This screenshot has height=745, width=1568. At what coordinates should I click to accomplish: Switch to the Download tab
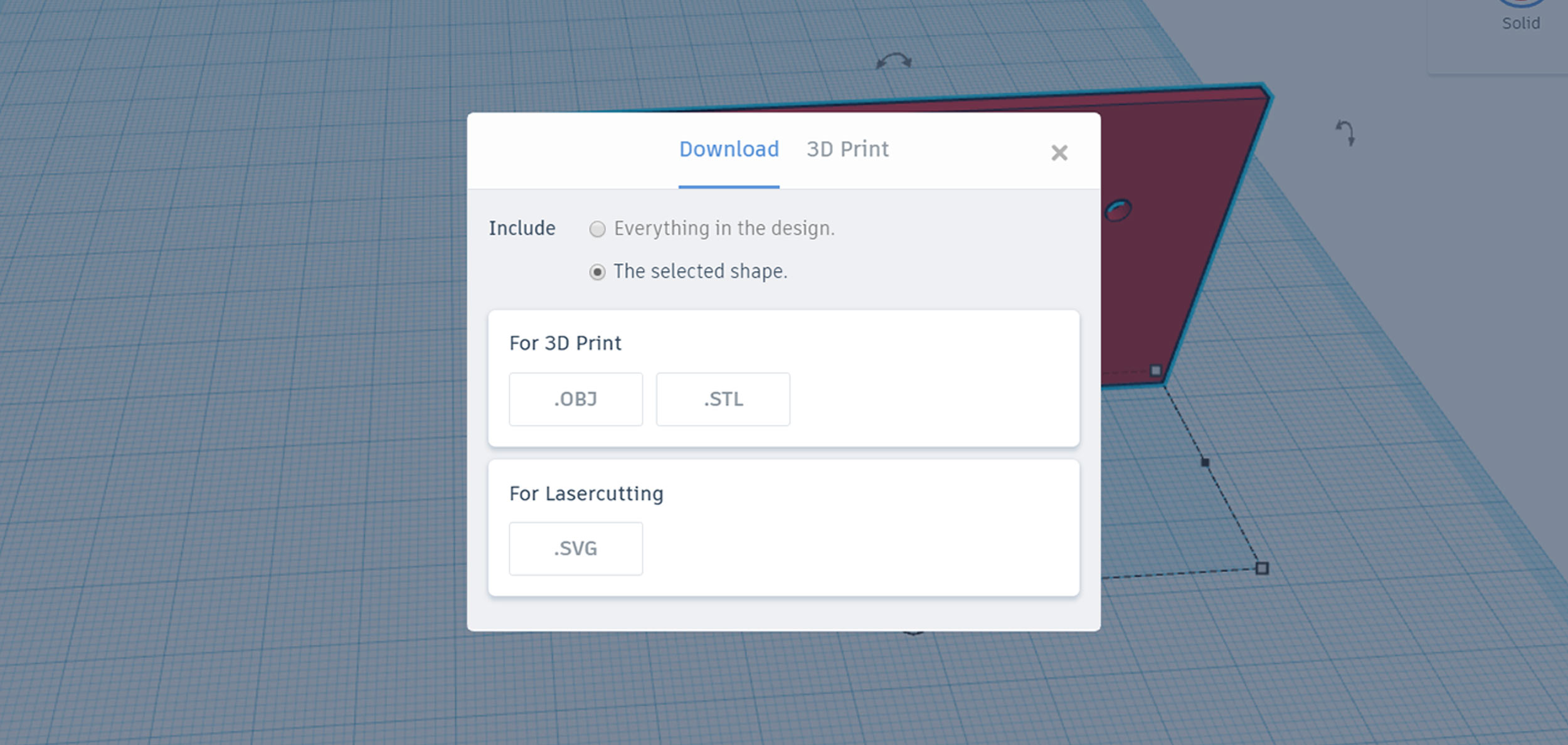click(729, 149)
